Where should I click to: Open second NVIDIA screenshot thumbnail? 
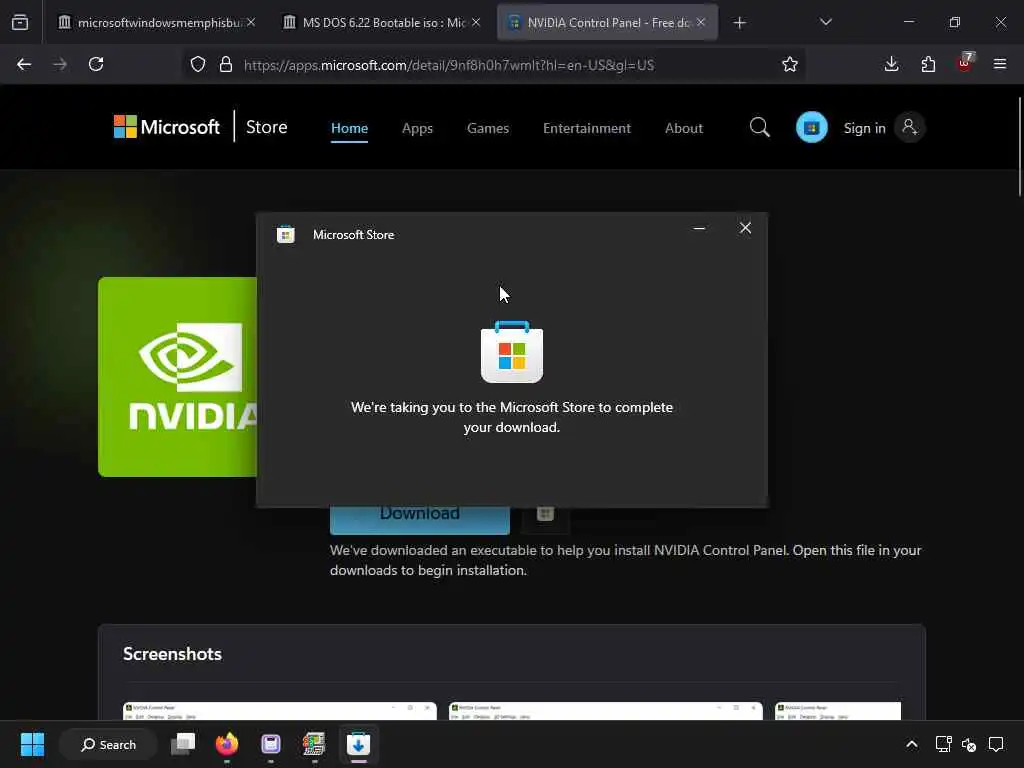pos(605,711)
